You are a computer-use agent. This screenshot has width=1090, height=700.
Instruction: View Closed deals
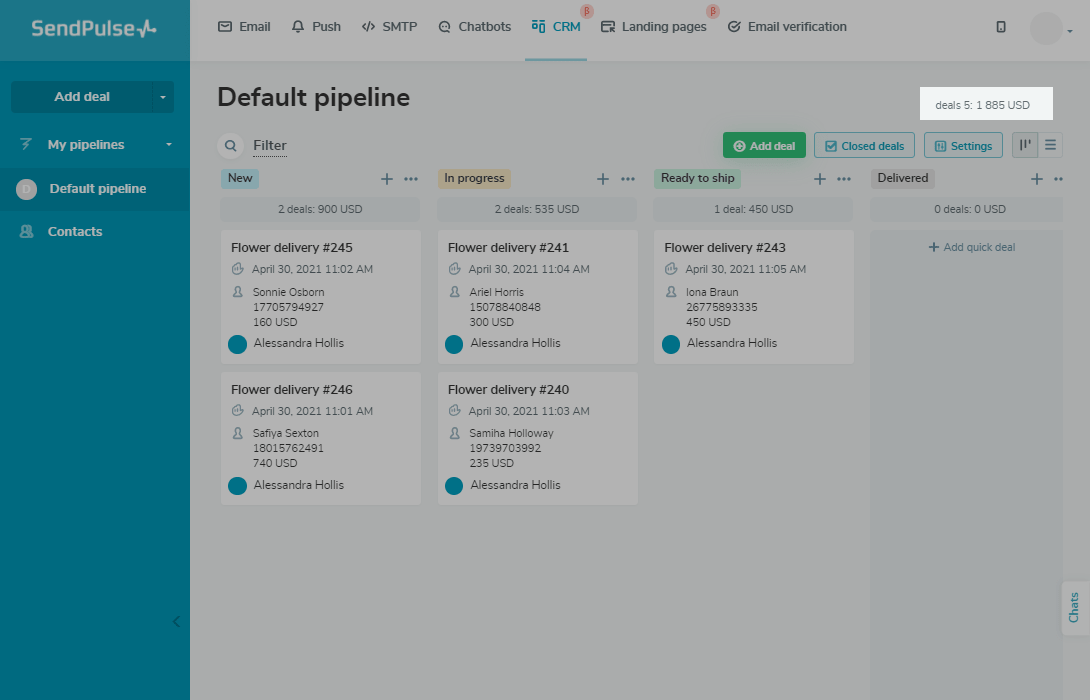click(x=864, y=146)
